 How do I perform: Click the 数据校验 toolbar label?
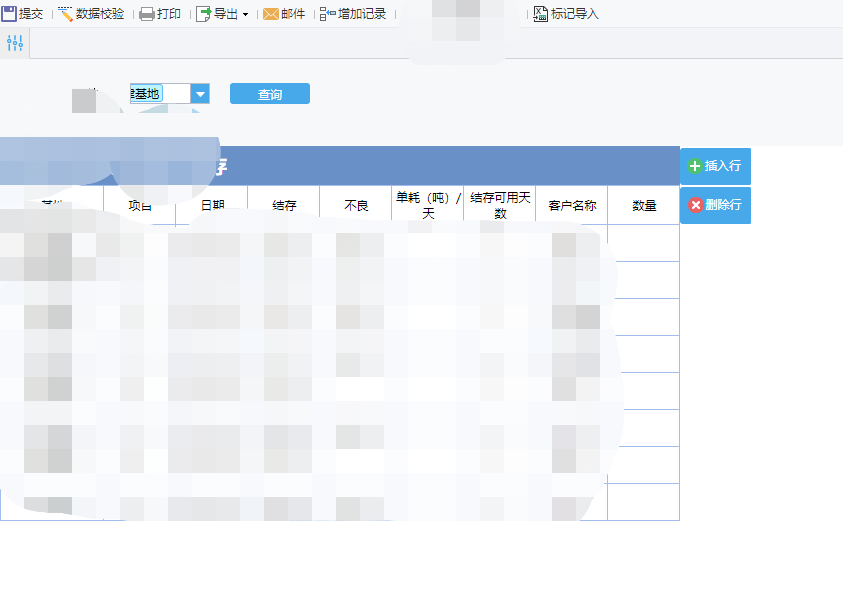pyautogui.click(x=100, y=14)
